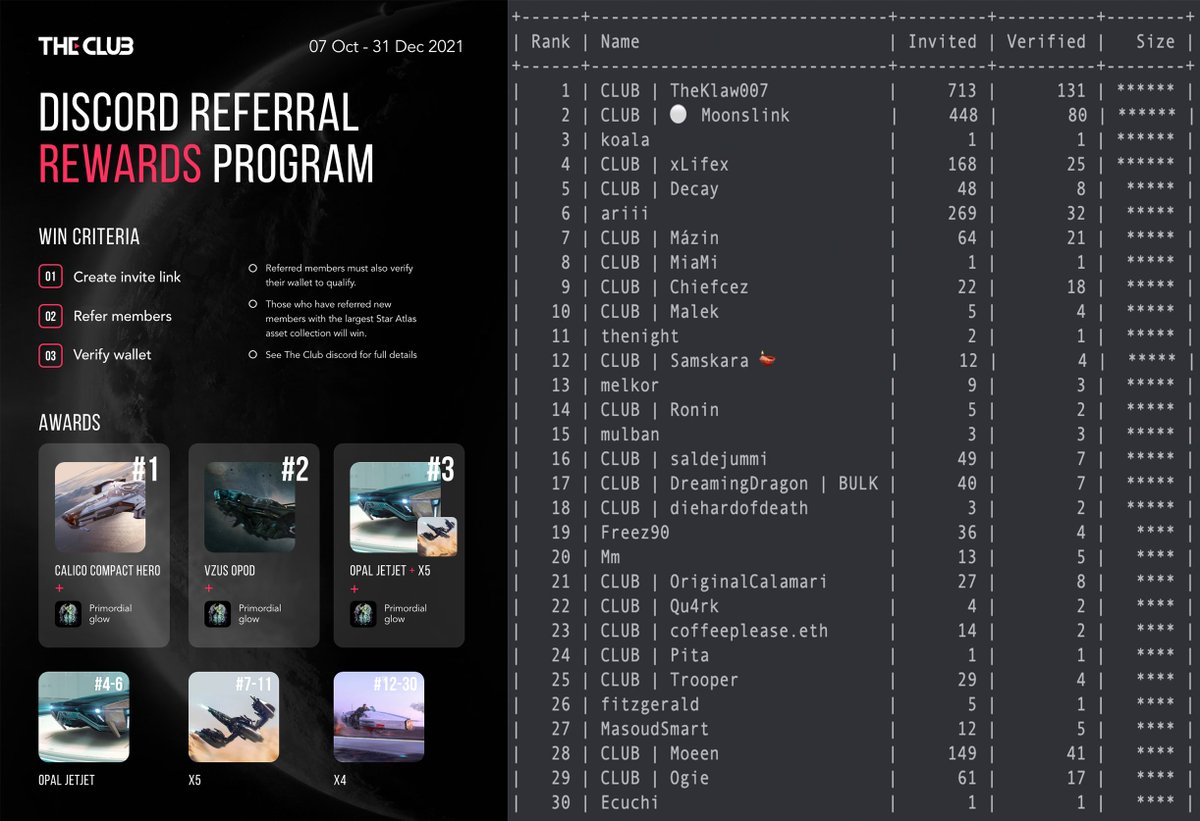Click the Verified column header
The image size is (1200, 821).
pos(1045,41)
